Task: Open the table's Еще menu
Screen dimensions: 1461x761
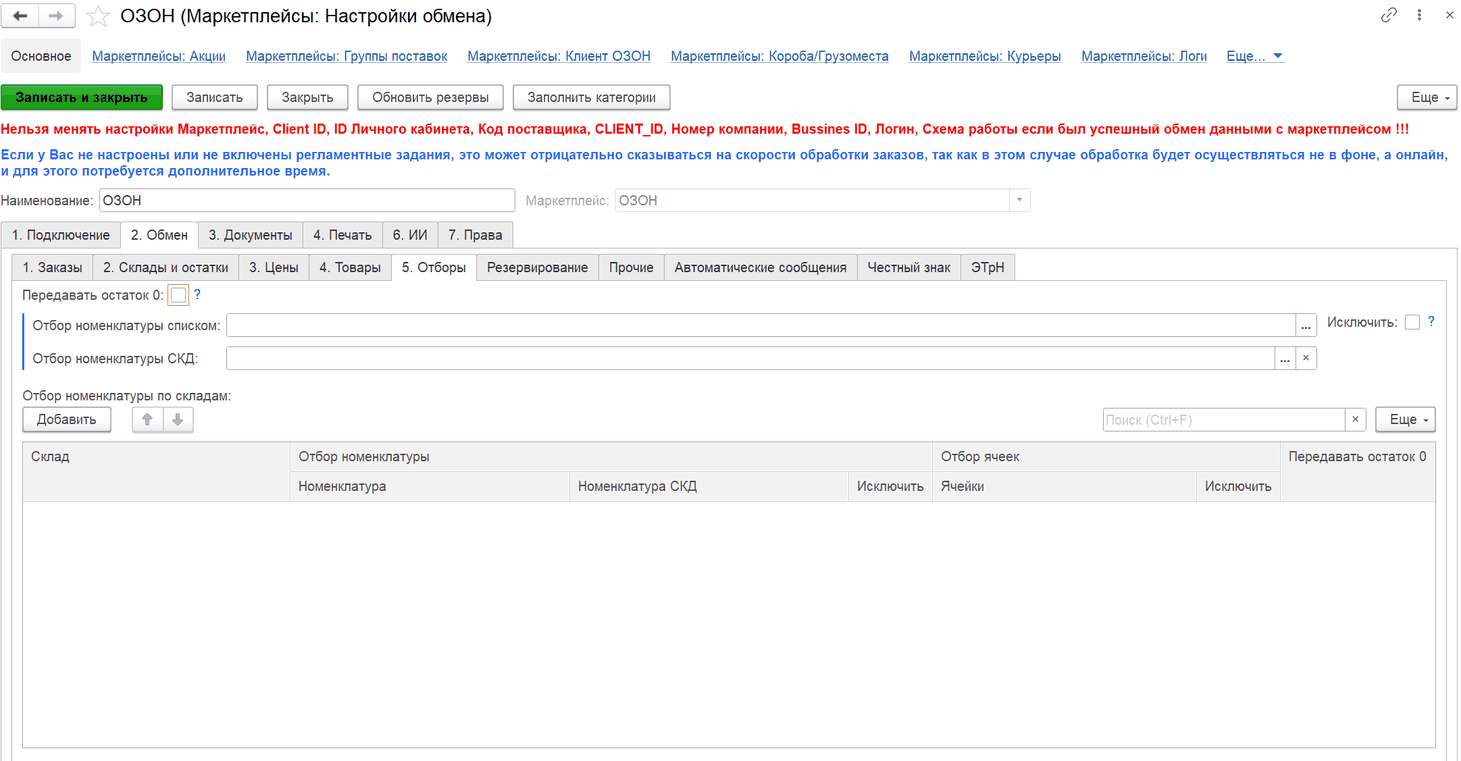Action: click(1406, 420)
